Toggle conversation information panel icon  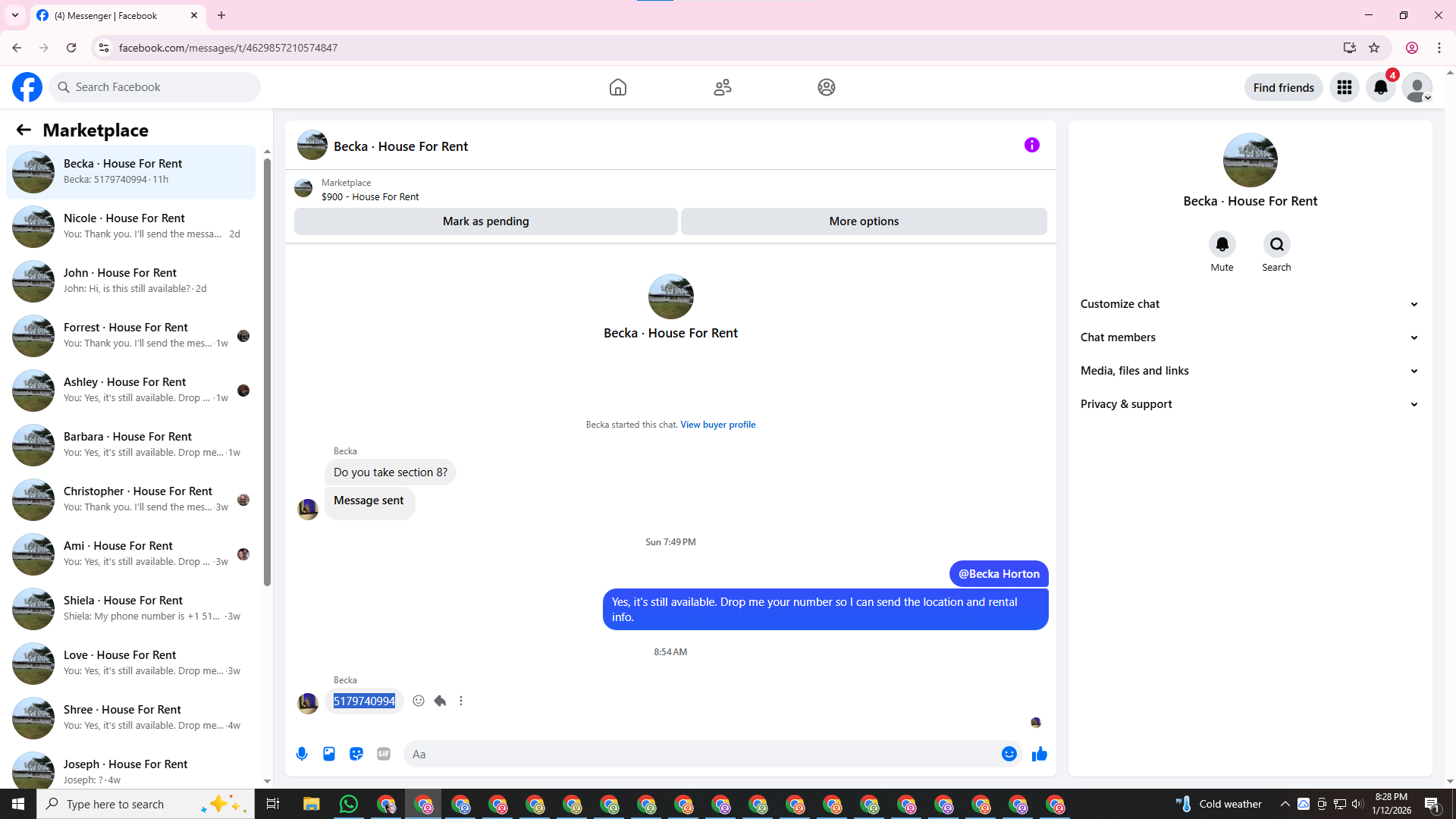pyautogui.click(x=1031, y=145)
